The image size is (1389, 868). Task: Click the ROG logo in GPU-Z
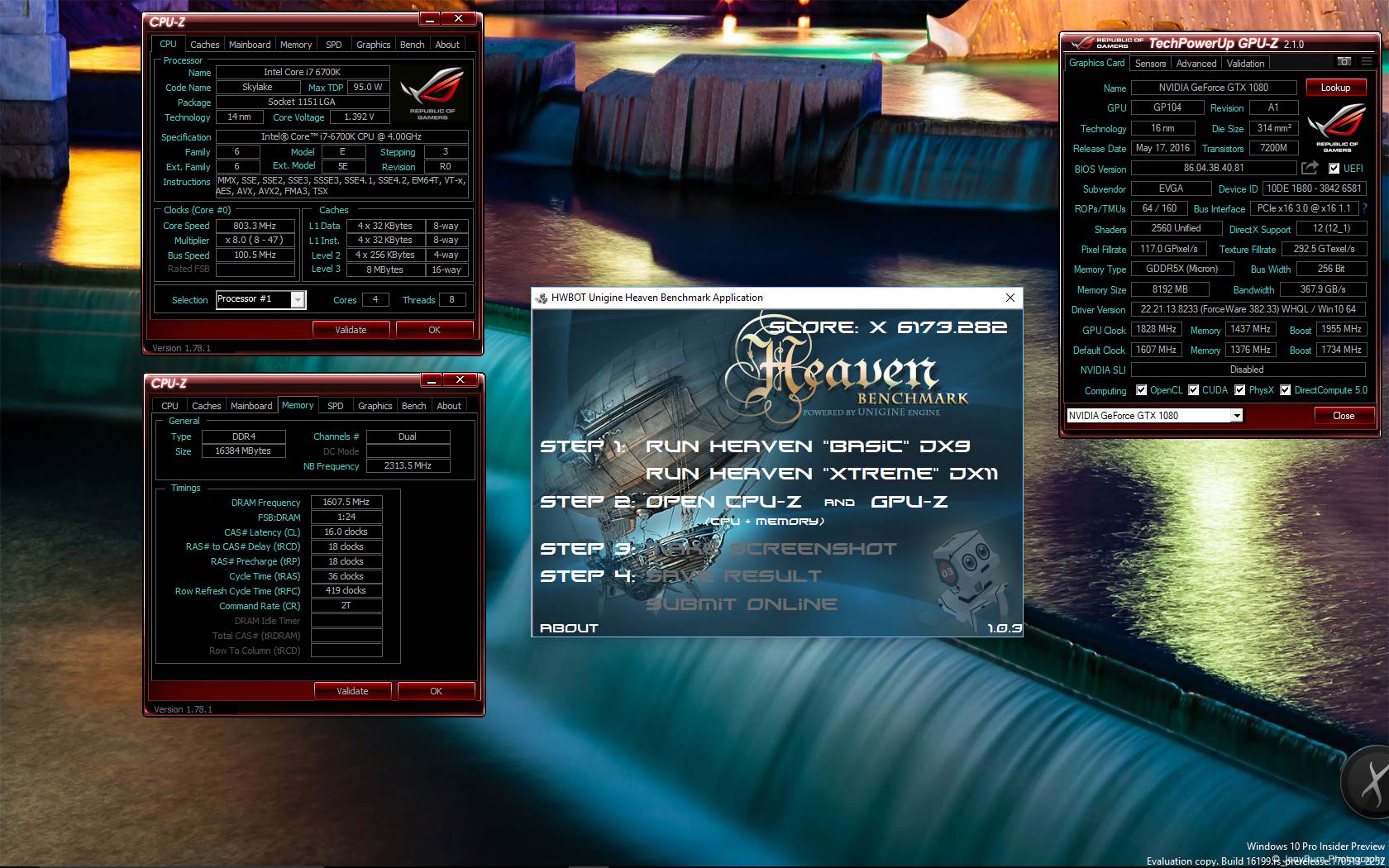[1337, 126]
